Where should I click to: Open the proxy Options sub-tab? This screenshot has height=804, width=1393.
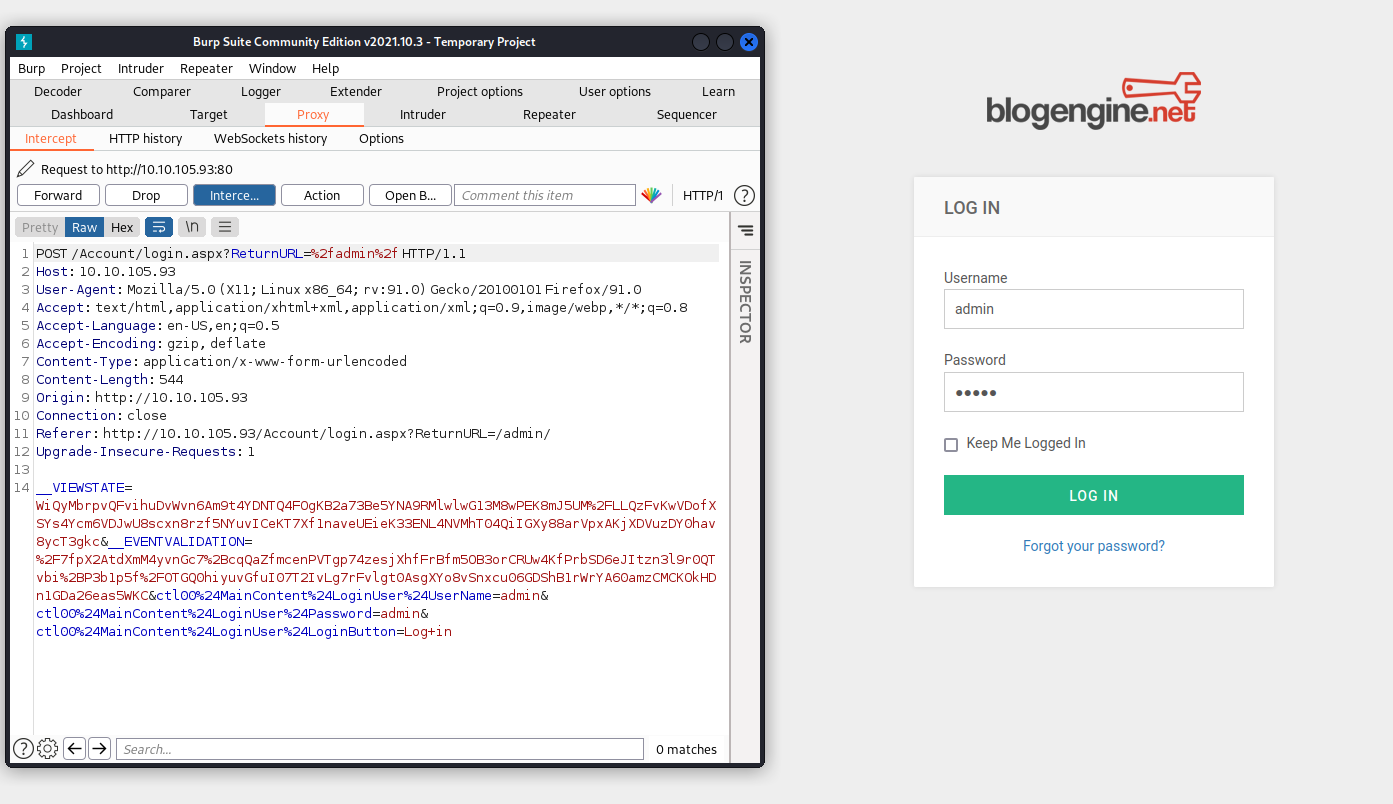pyautogui.click(x=381, y=138)
